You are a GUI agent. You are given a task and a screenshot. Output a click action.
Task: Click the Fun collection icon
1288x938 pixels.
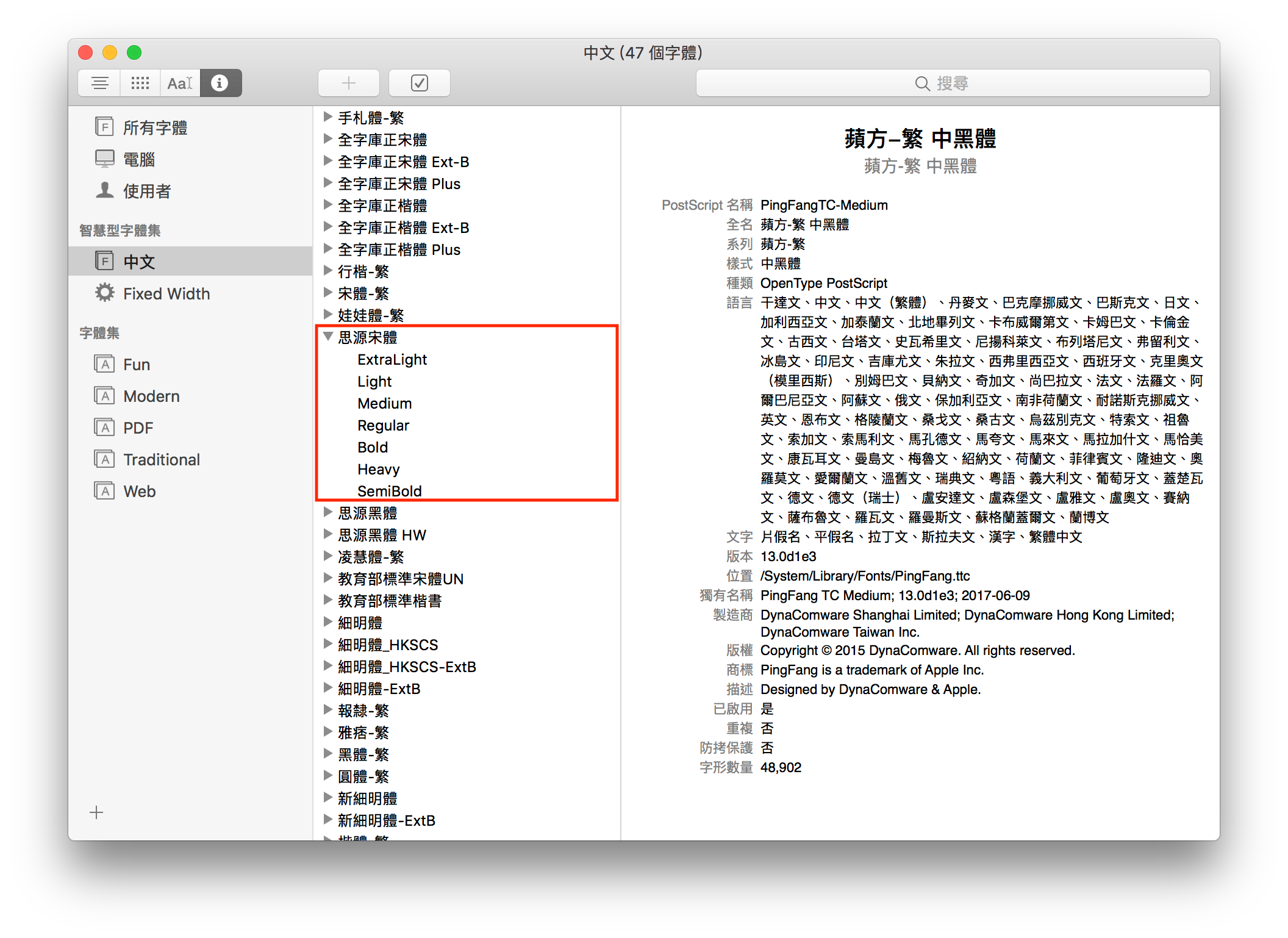pyautogui.click(x=104, y=364)
